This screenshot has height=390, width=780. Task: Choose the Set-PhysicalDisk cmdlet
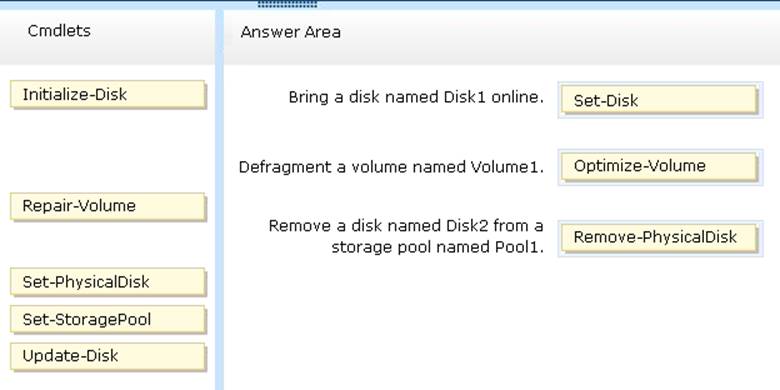(x=107, y=282)
